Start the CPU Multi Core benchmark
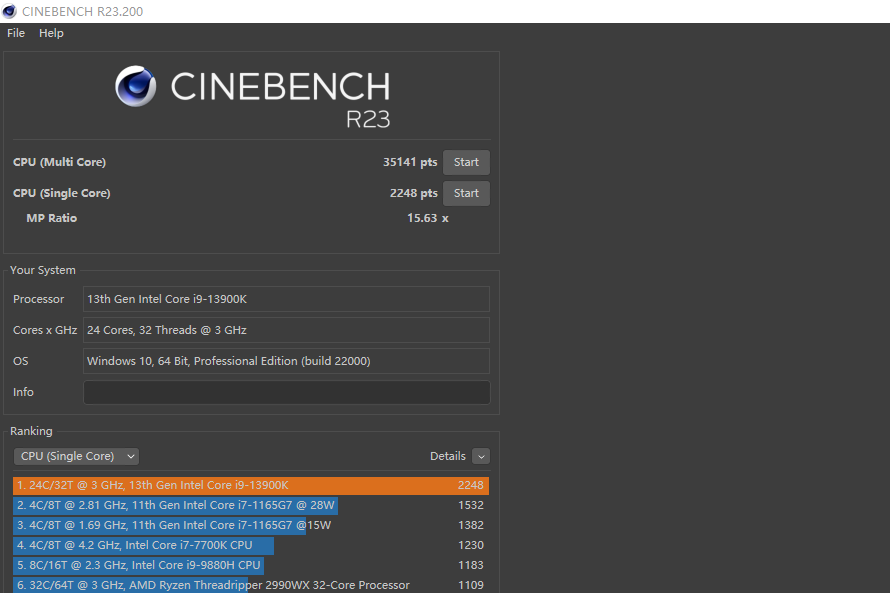 coord(466,162)
